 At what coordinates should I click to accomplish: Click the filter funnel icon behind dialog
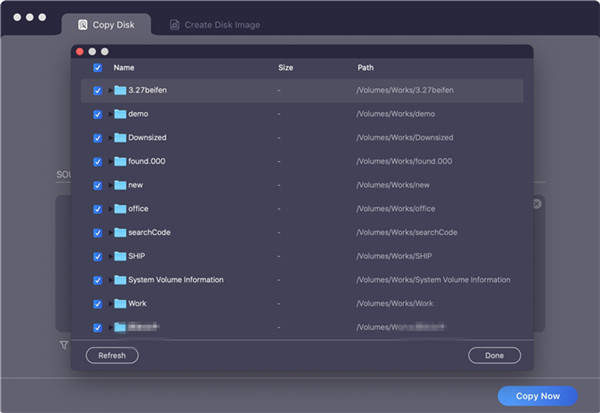pyautogui.click(x=63, y=345)
